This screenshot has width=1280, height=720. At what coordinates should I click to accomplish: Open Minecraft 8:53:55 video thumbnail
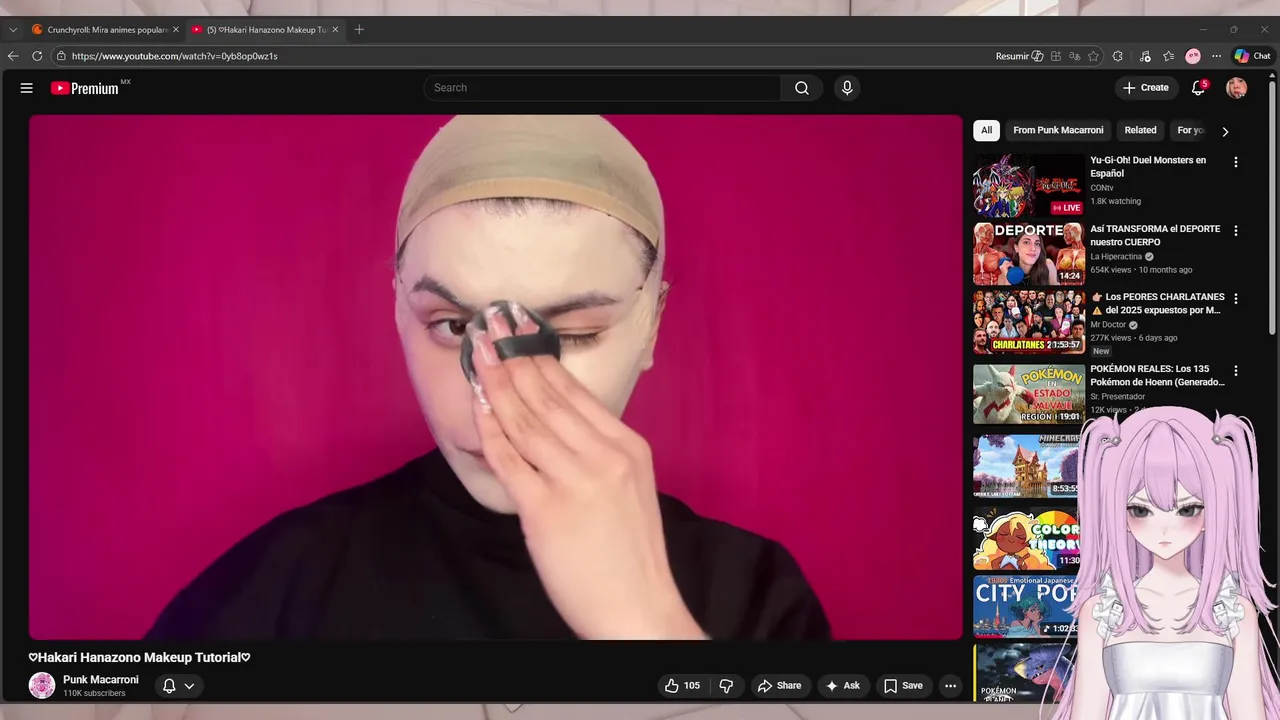coord(1027,466)
